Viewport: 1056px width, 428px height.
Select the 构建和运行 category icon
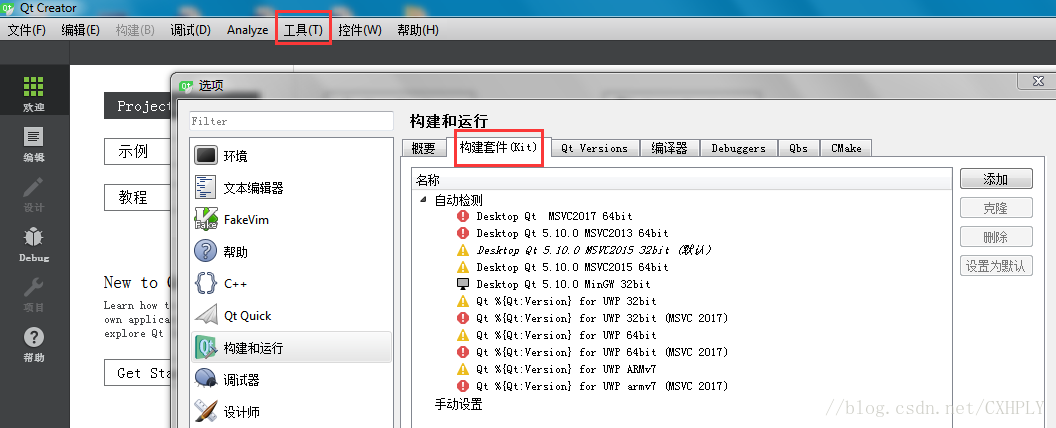pos(206,348)
